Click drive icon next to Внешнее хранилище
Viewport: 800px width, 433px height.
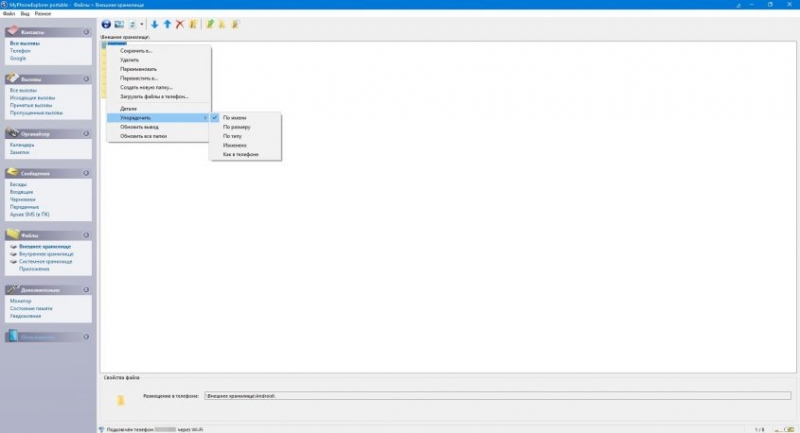(14, 246)
